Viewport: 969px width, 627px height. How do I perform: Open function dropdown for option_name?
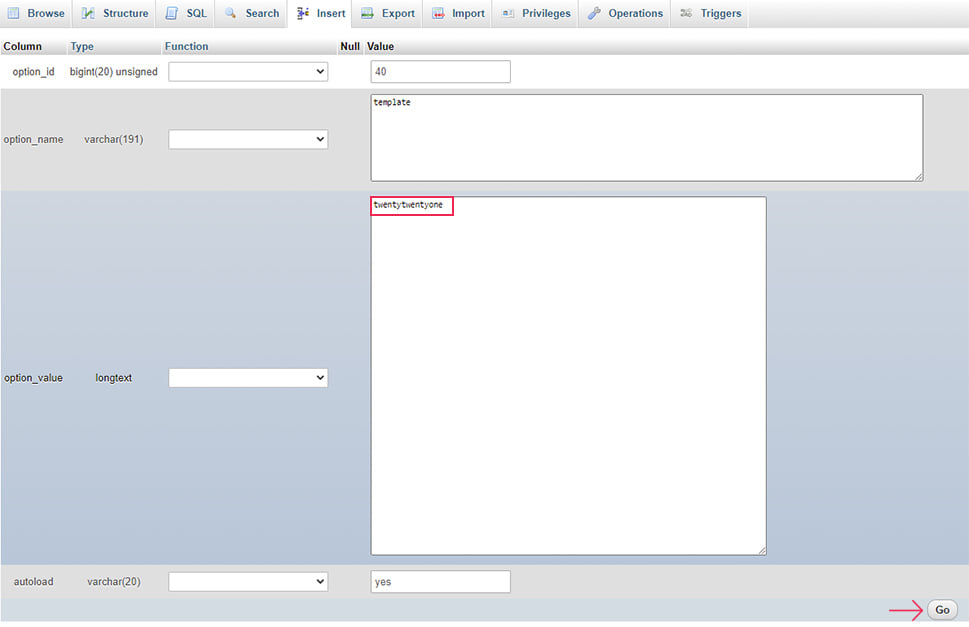click(x=248, y=139)
